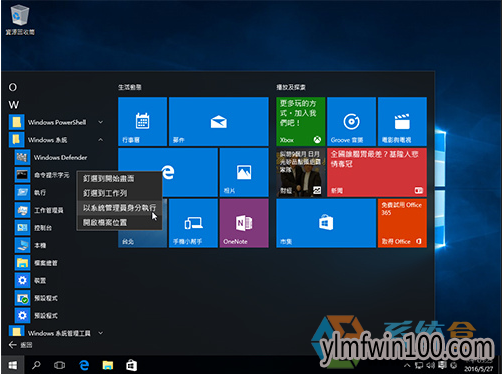504x374 pixels.
Task: Jump via the letter O header
Action: click(13, 87)
